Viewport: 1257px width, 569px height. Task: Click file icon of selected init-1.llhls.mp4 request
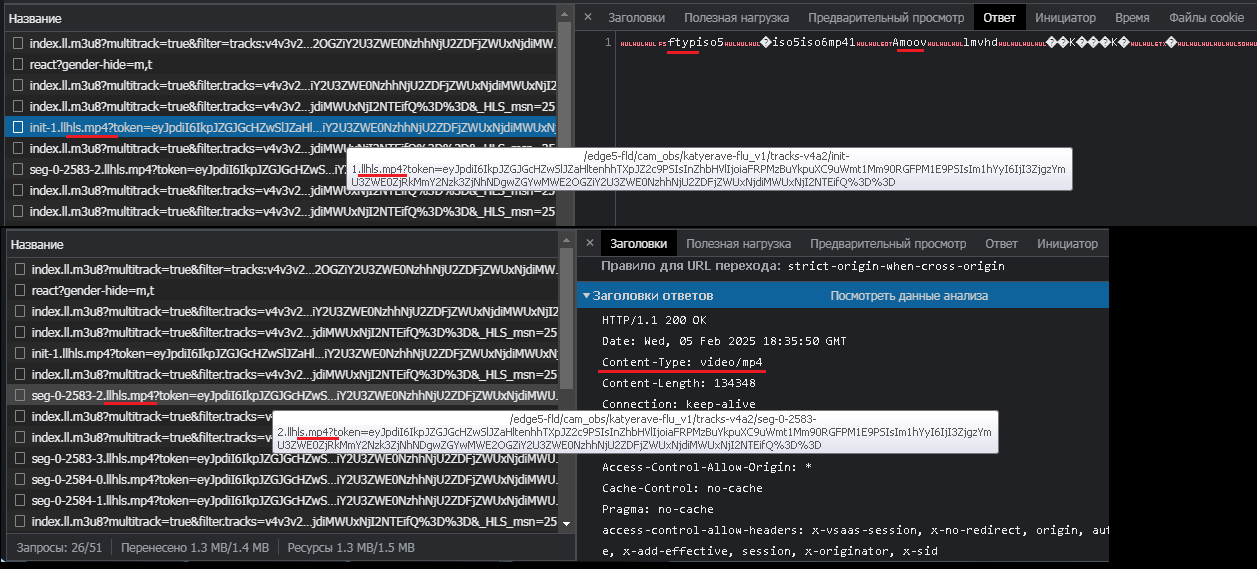(18, 127)
